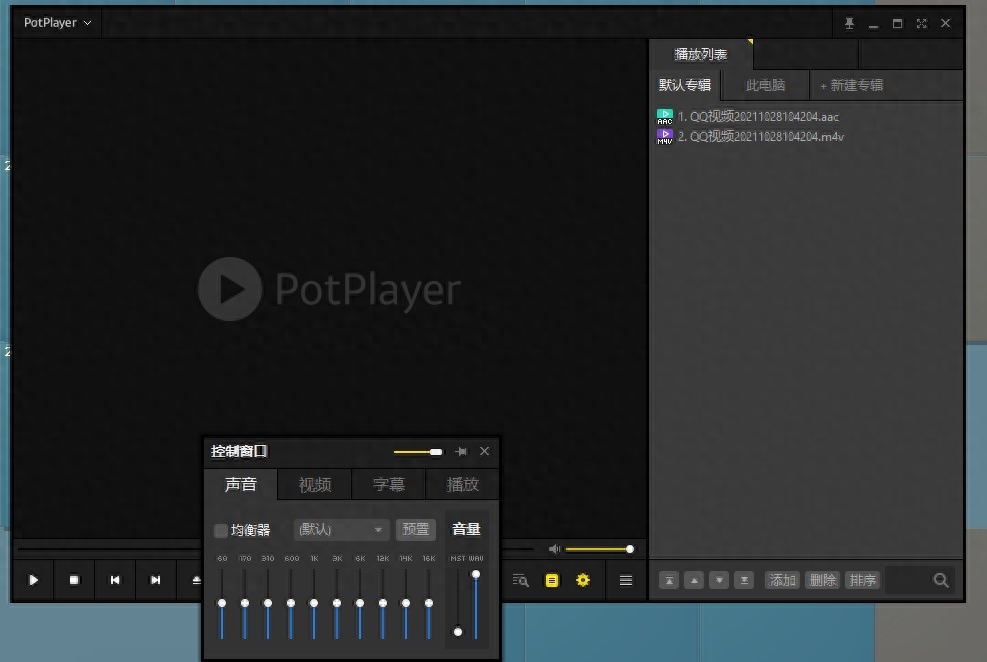The height and width of the screenshot is (662, 987).
Task: Expand the (默认) equalizer preset dropdown
Action: pyautogui.click(x=342, y=530)
